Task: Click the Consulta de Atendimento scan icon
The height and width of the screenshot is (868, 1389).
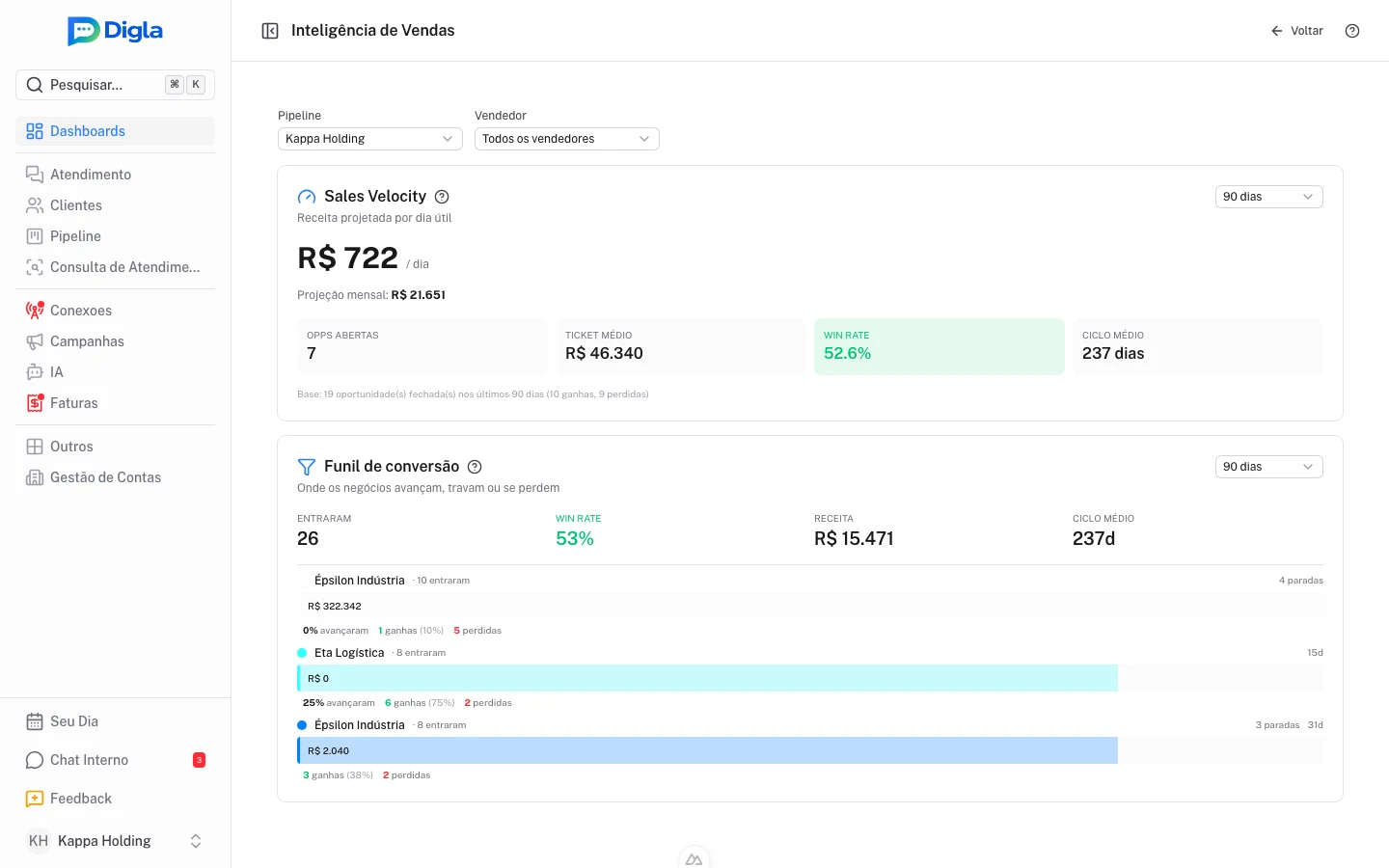Action: point(35,267)
